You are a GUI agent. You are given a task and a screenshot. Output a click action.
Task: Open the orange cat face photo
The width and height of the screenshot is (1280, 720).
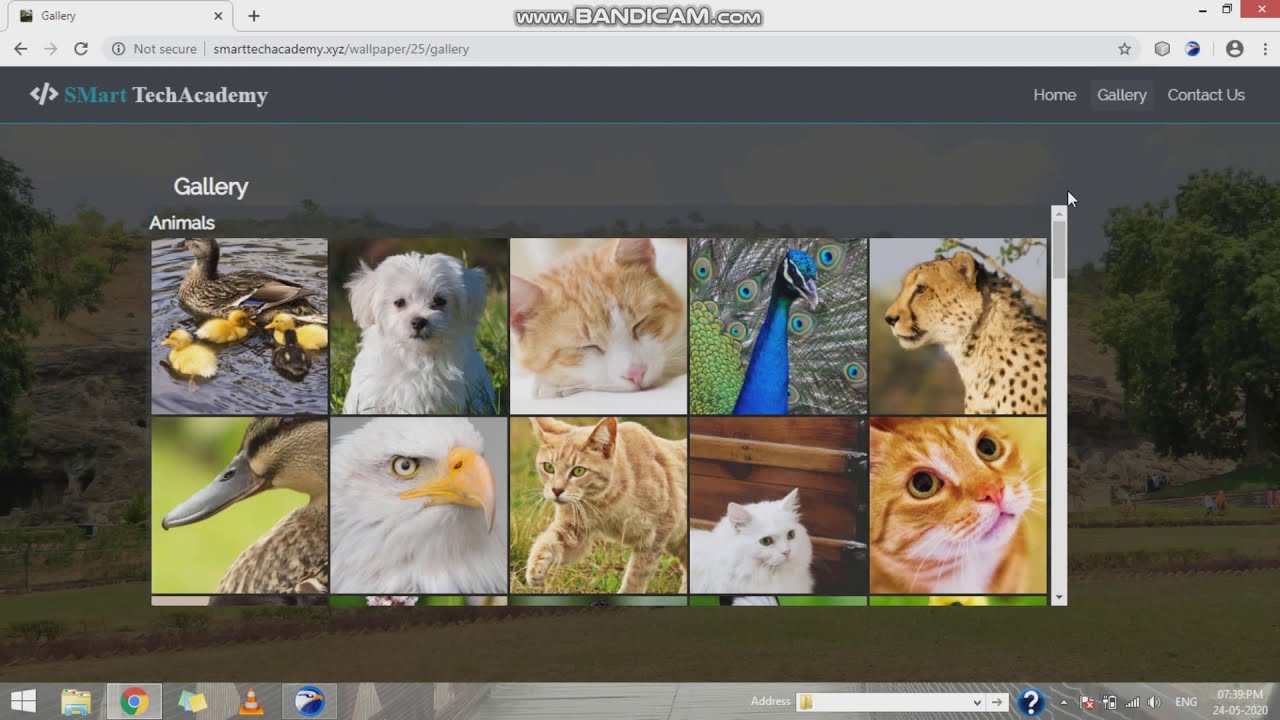click(958, 505)
